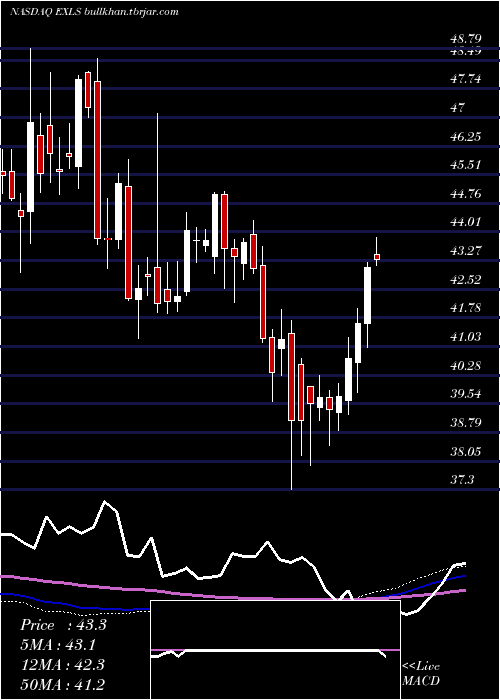The width and height of the screenshot is (500, 700).
Task: Click the 5MA : 43.1 readout
Action: coord(58,645)
